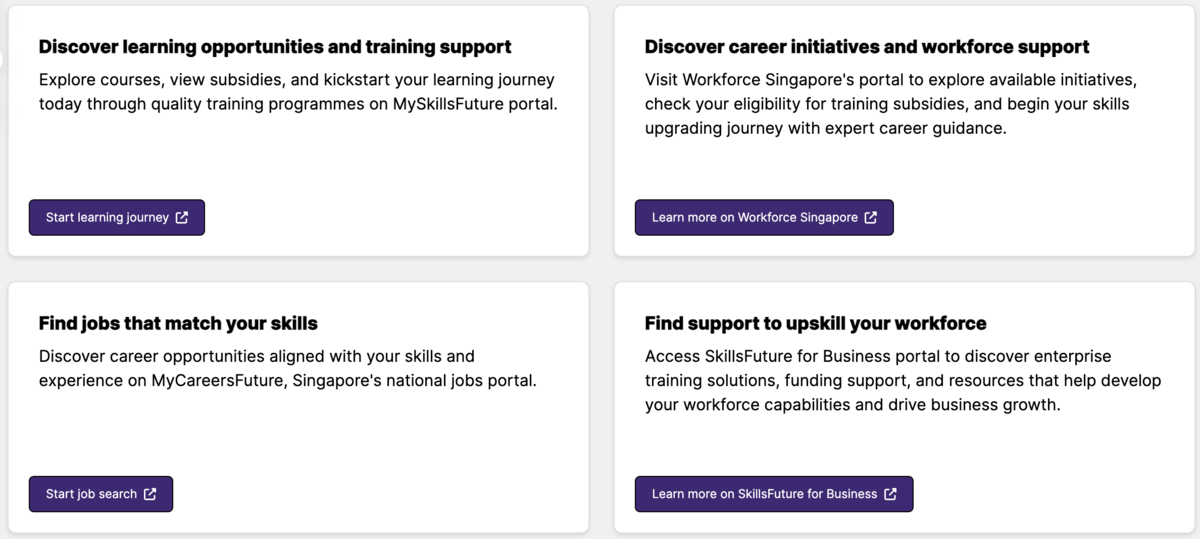1200x539 pixels.
Task: Open the Start learning journey button
Action: 117,217
